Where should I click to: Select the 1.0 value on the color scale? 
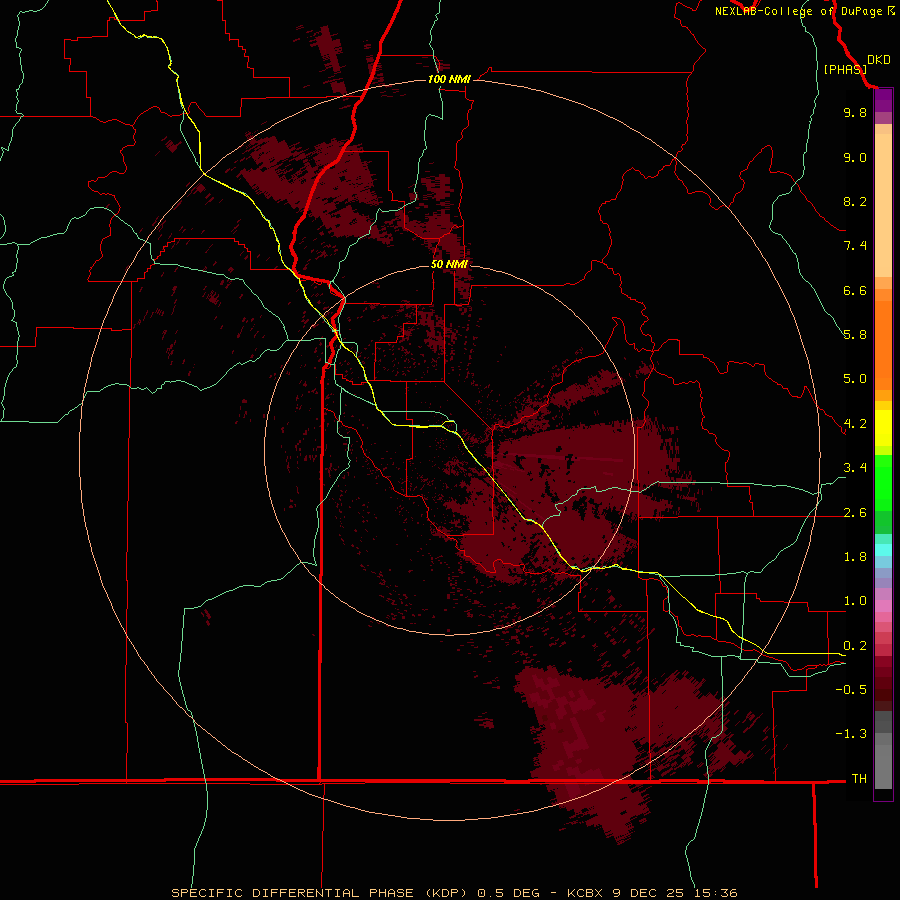(855, 601)
